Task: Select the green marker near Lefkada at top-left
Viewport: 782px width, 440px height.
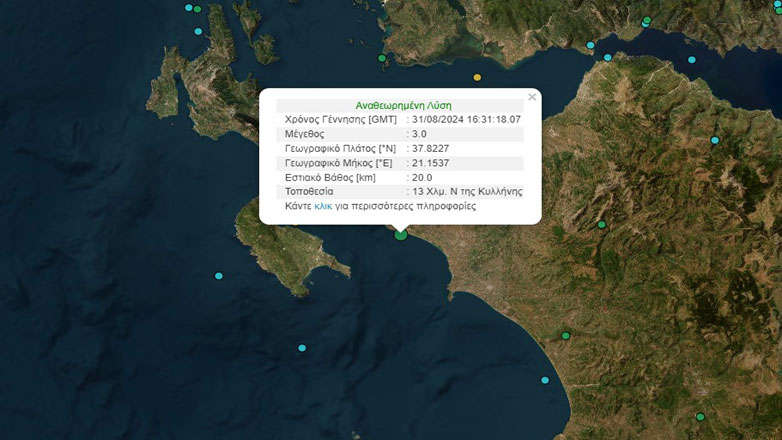Action: (198, 9)
